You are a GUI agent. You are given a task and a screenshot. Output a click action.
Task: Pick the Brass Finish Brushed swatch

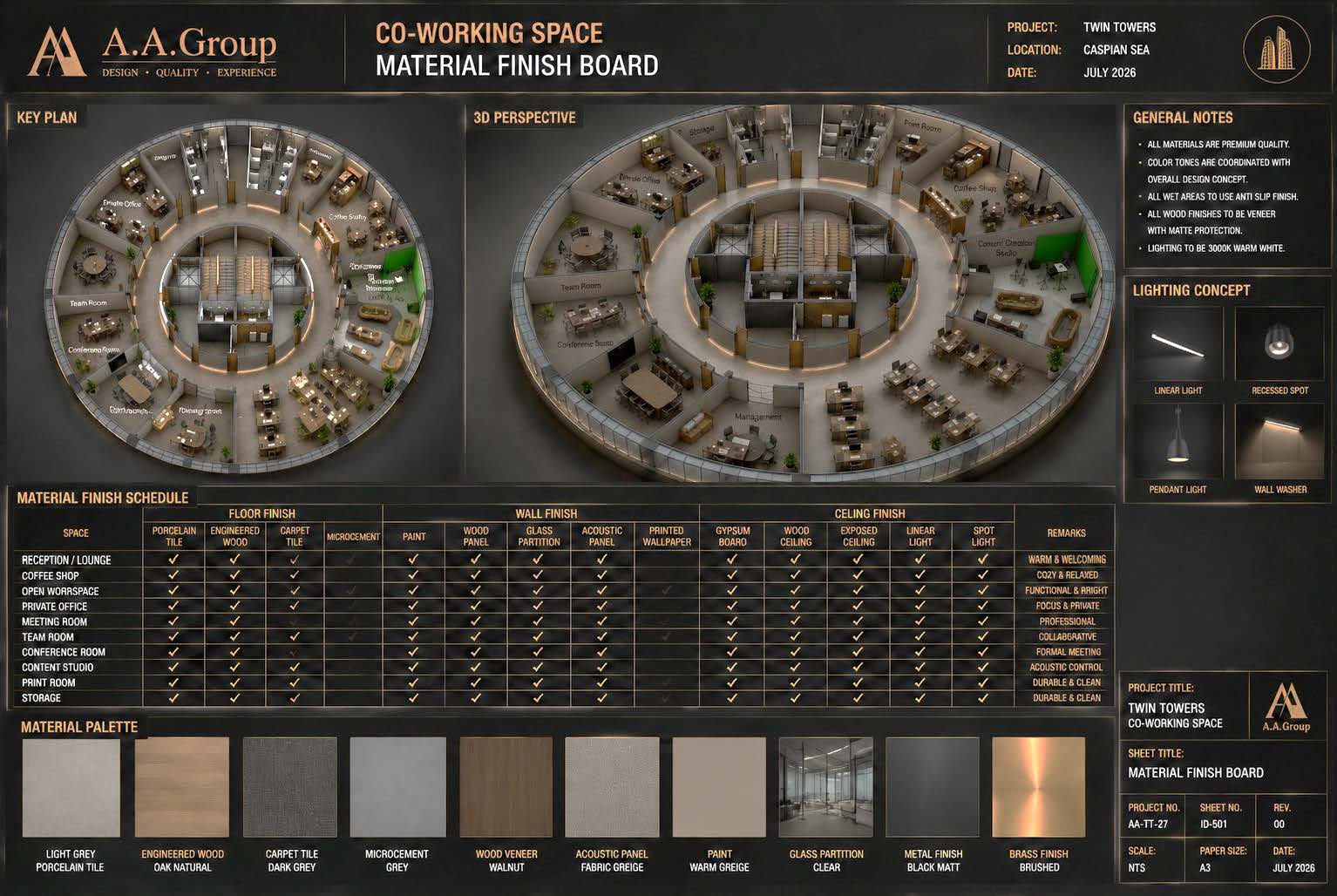point(1038,787)
